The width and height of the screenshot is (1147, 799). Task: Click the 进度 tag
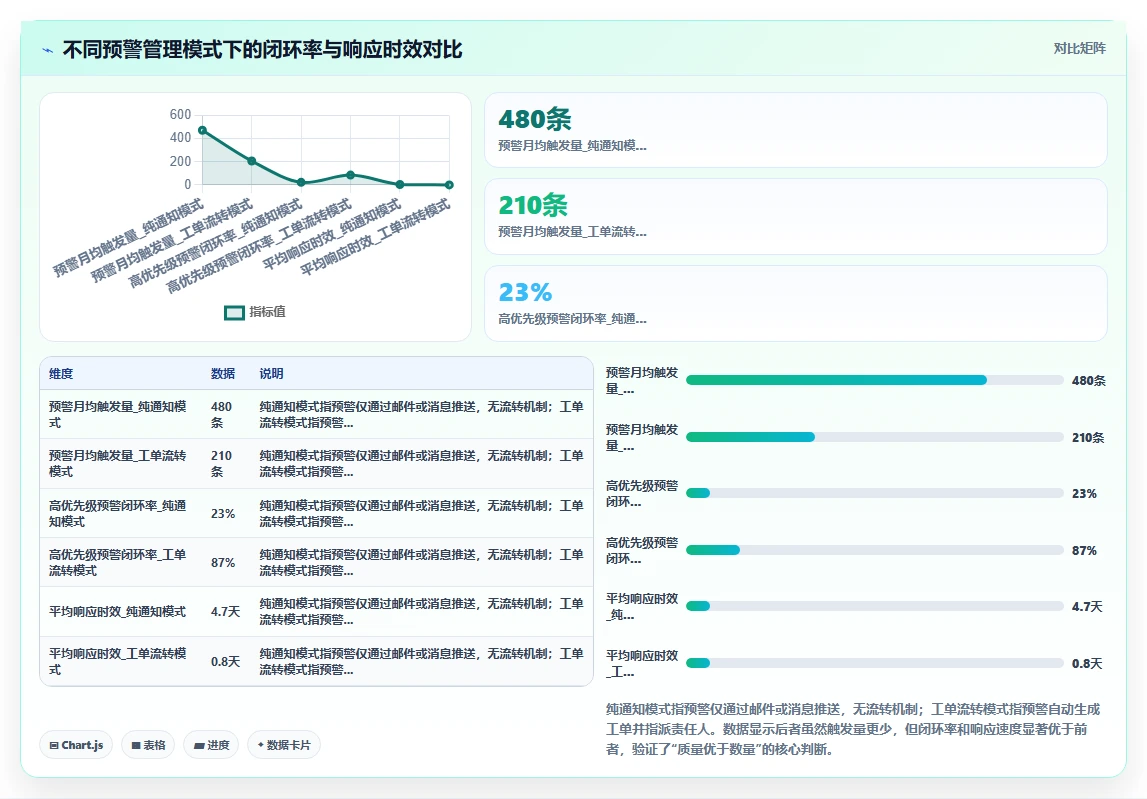pos(211,745)
